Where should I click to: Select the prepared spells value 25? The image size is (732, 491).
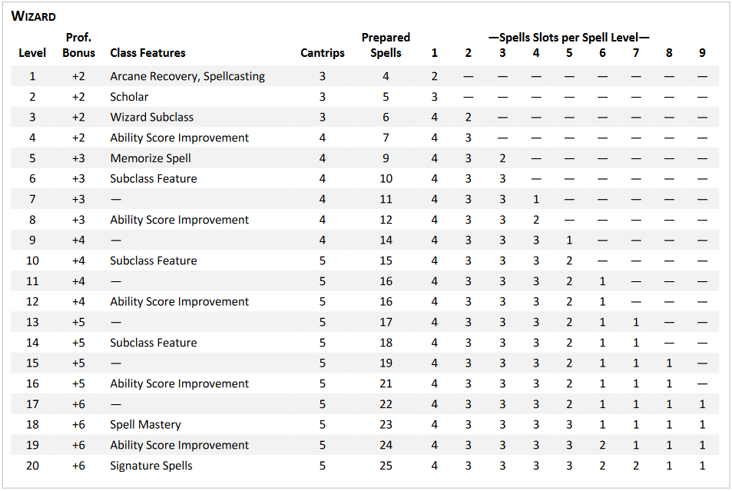tap(385, 466)
